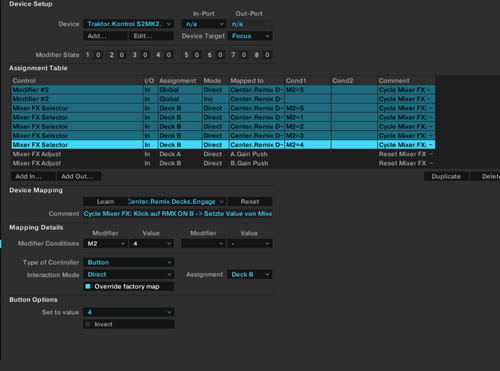This screenshot has height=371, width=500.
Task: Select highlighted Mixer FX Selector row M2=4
Action: pos(223,145)
